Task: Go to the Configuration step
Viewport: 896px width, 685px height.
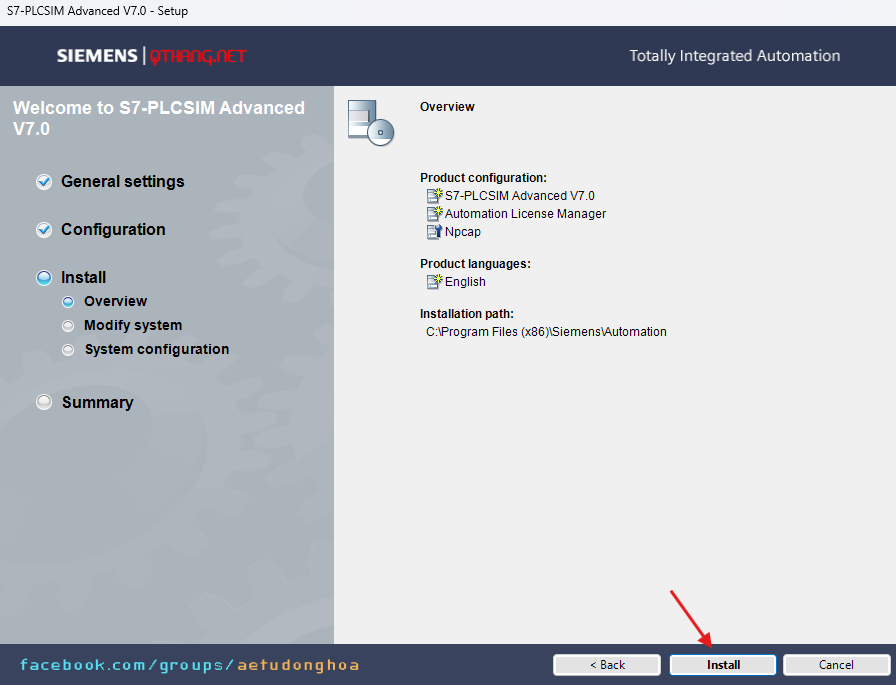Action: pyautogui.click(x=113, y=230)
